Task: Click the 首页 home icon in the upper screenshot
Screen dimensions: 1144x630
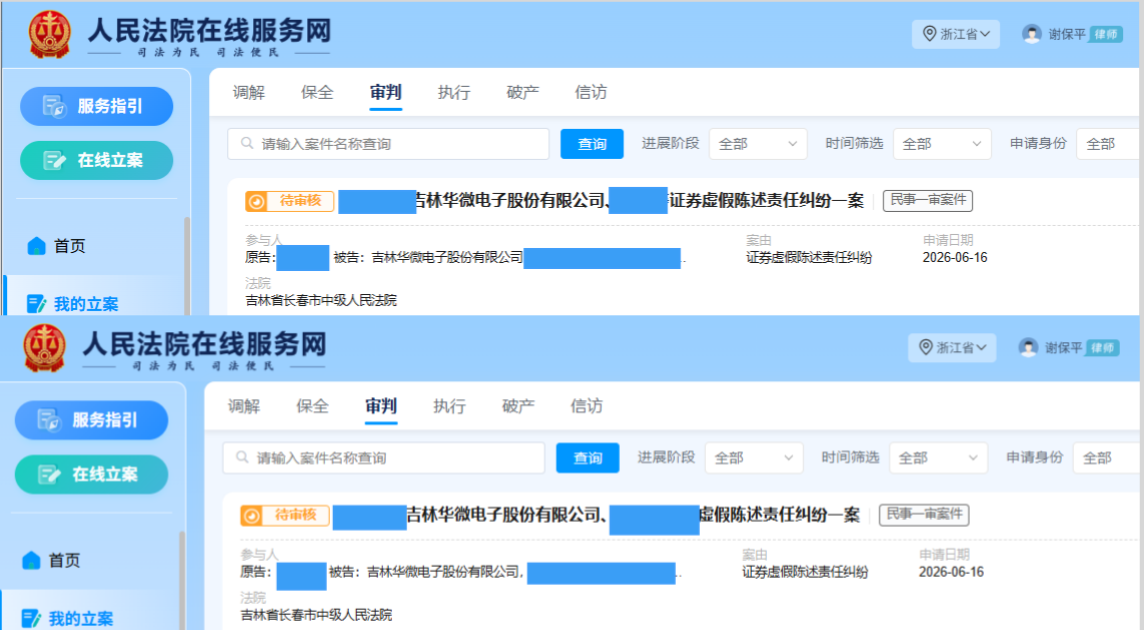Action: coord(36,246)
